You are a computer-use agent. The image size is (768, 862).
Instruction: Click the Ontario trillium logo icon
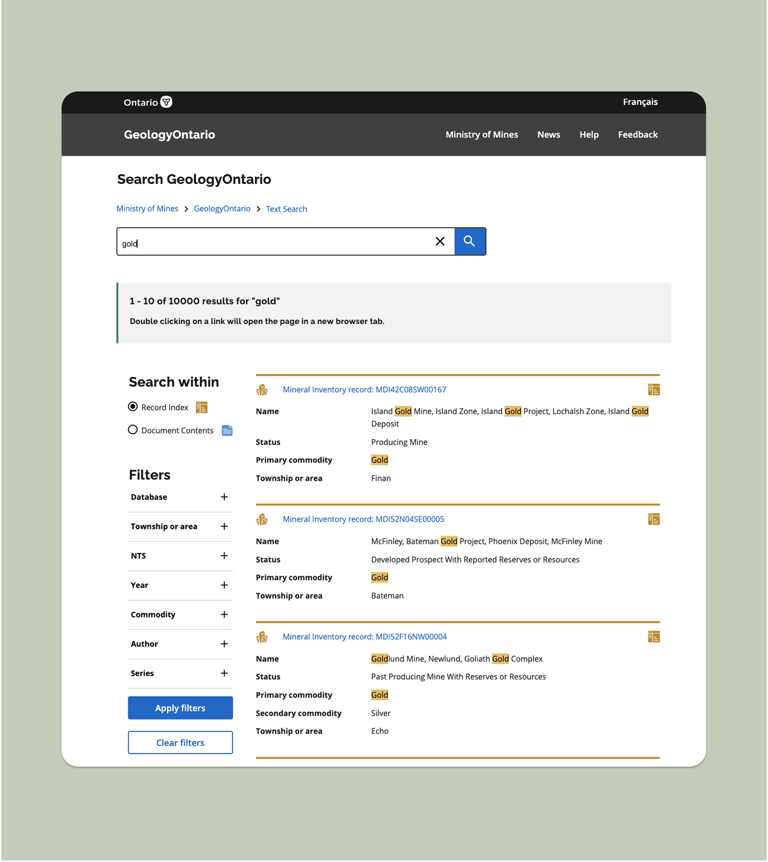tap(166, 102)
